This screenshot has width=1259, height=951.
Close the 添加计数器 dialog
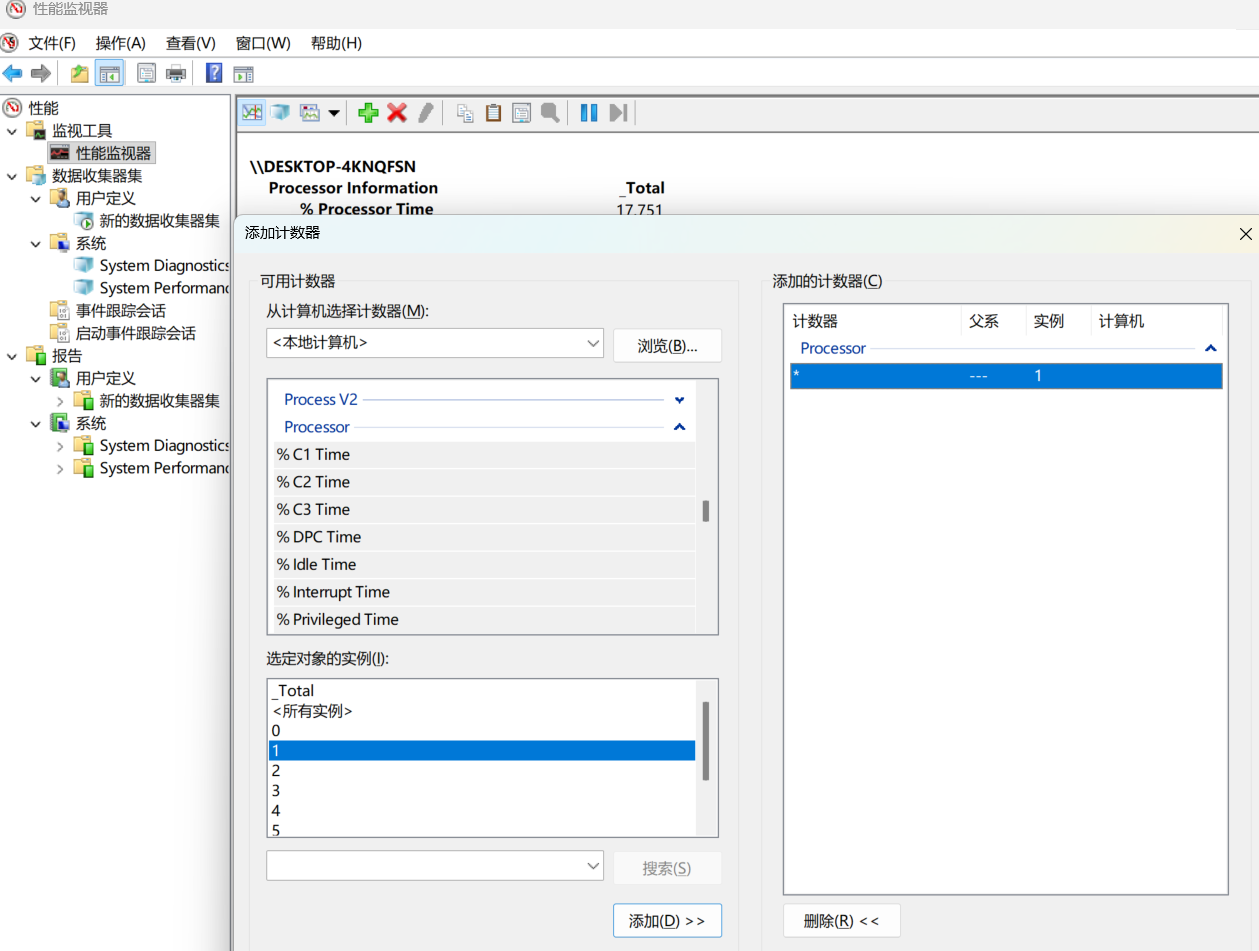(1245, 233)
